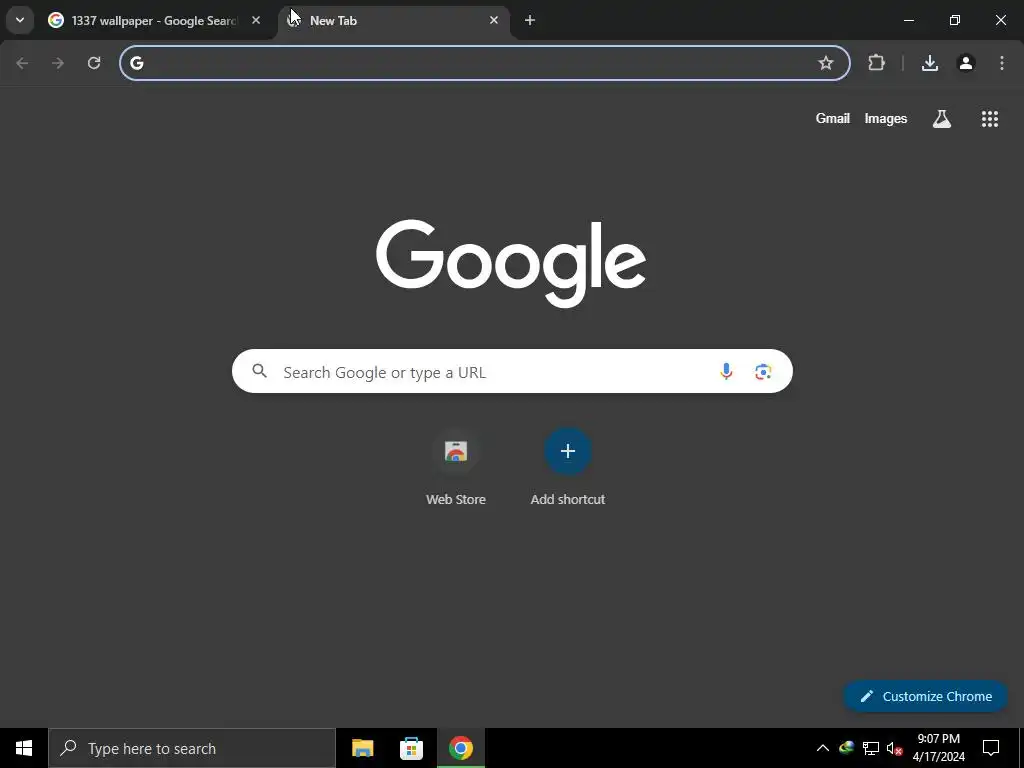
Task: Open the muted volume tray icon
Action: tap(895, 748)
